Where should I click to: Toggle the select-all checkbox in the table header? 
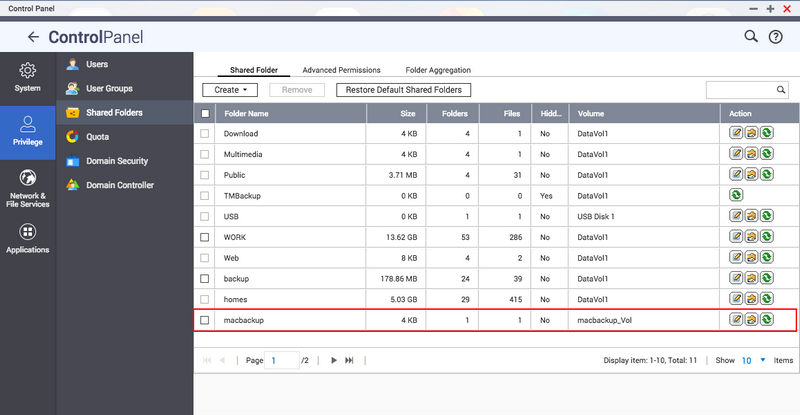click(205, 113)
